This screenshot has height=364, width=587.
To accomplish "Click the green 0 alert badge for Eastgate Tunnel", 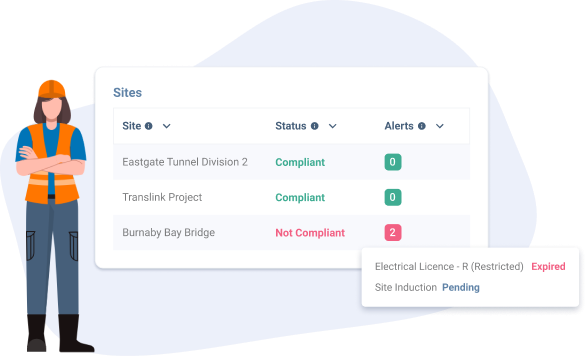I will pos(393,162).
